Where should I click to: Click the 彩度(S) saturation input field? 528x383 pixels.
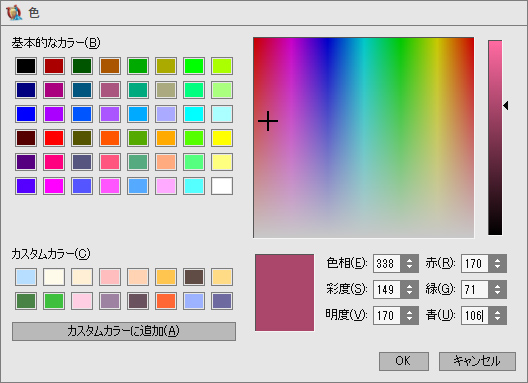click(x=387, y=289)
